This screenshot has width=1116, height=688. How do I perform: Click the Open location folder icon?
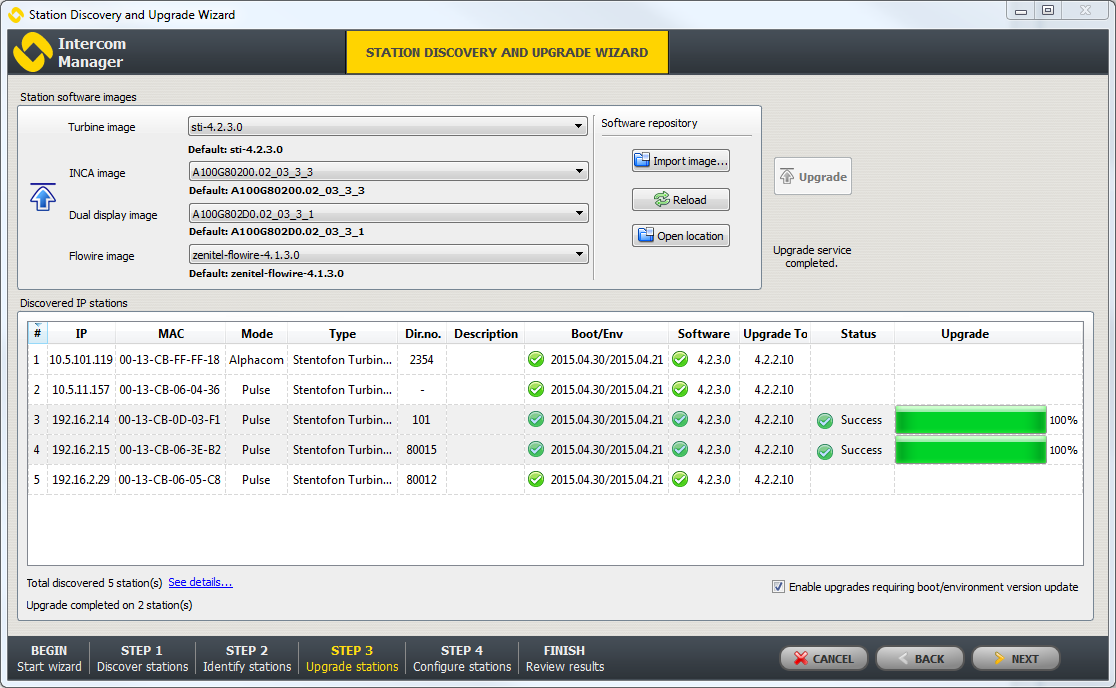coord(646,236)
